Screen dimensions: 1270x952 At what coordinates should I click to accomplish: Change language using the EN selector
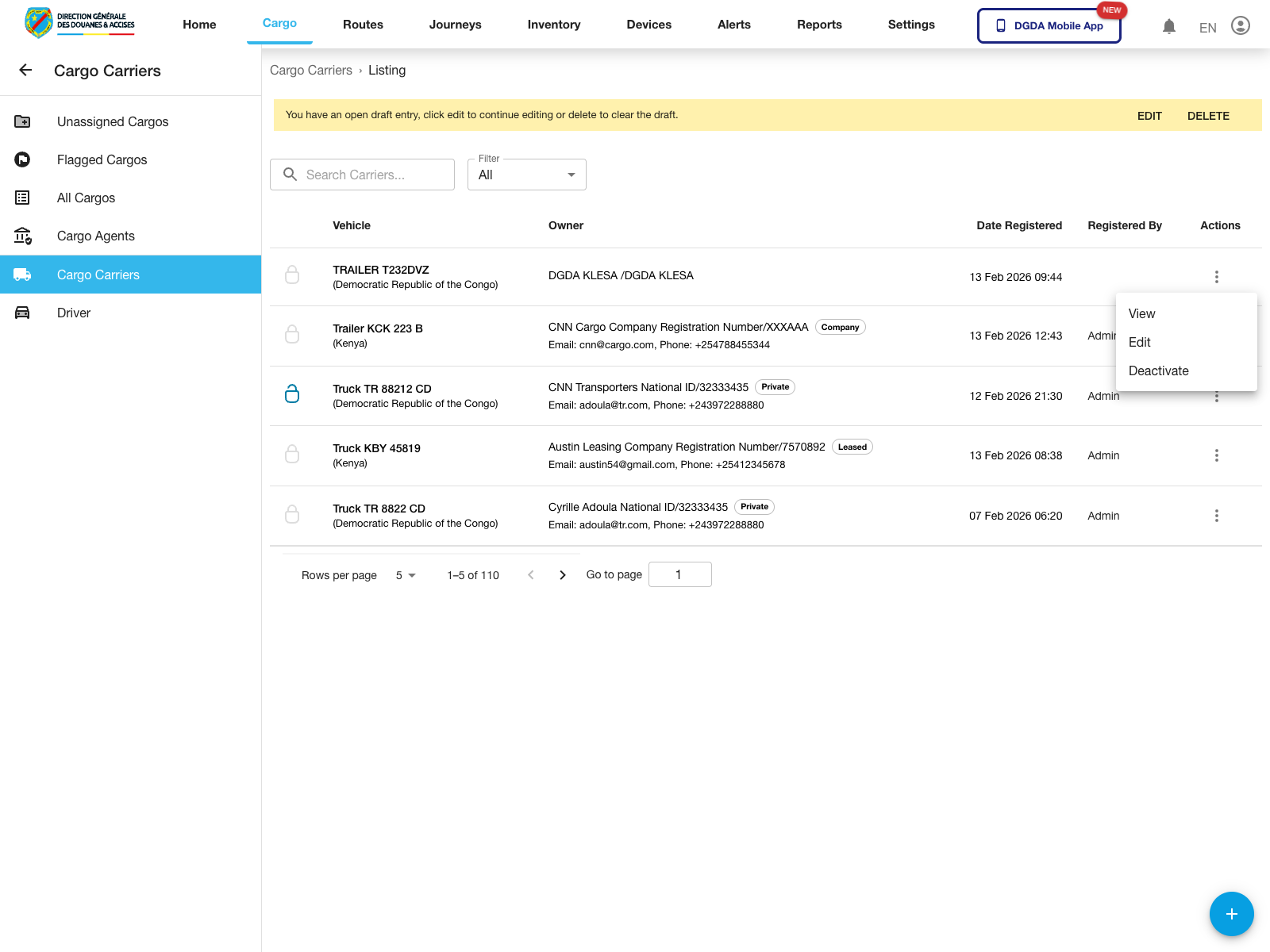coord(1207,28)
